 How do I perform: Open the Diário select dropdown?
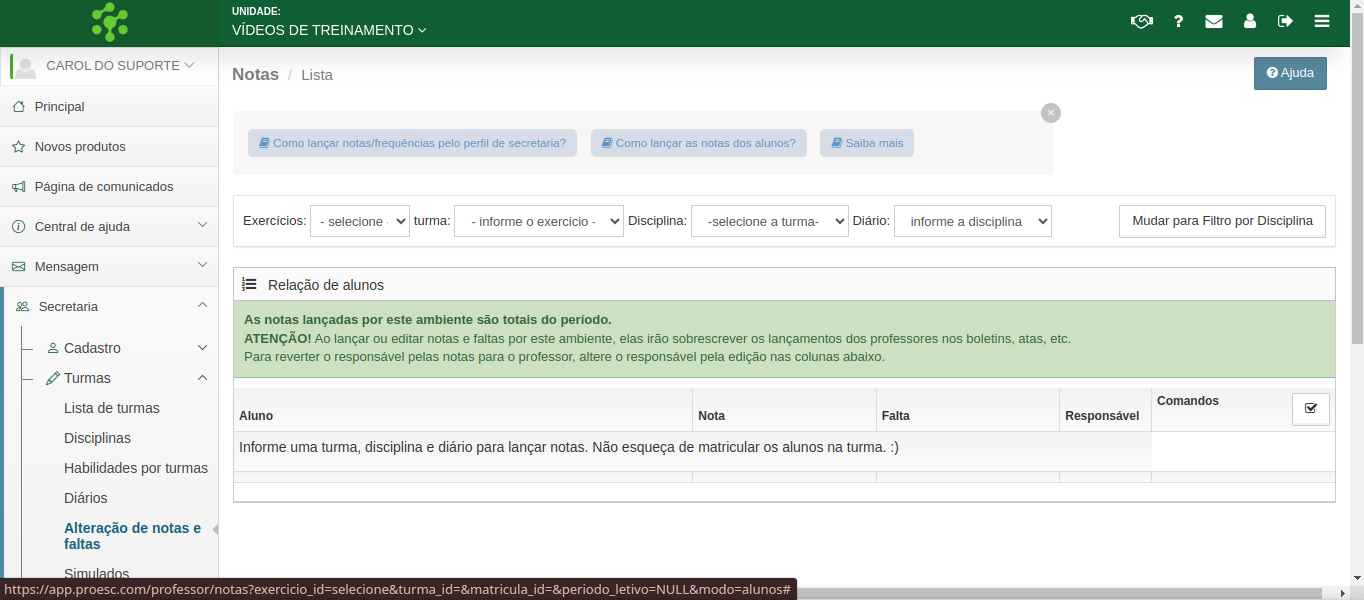tap(973, 221)
